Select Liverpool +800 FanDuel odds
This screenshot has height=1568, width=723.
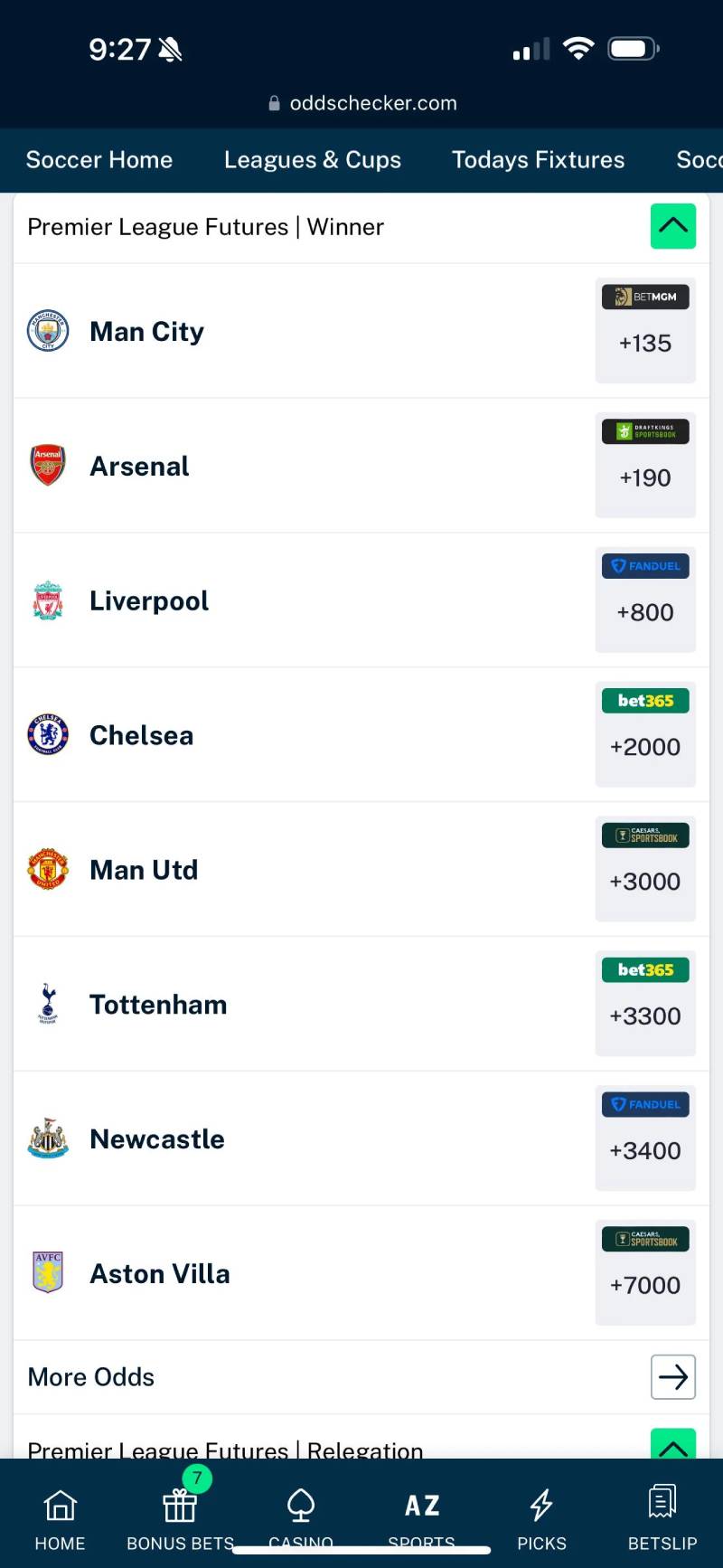(645, 600)
